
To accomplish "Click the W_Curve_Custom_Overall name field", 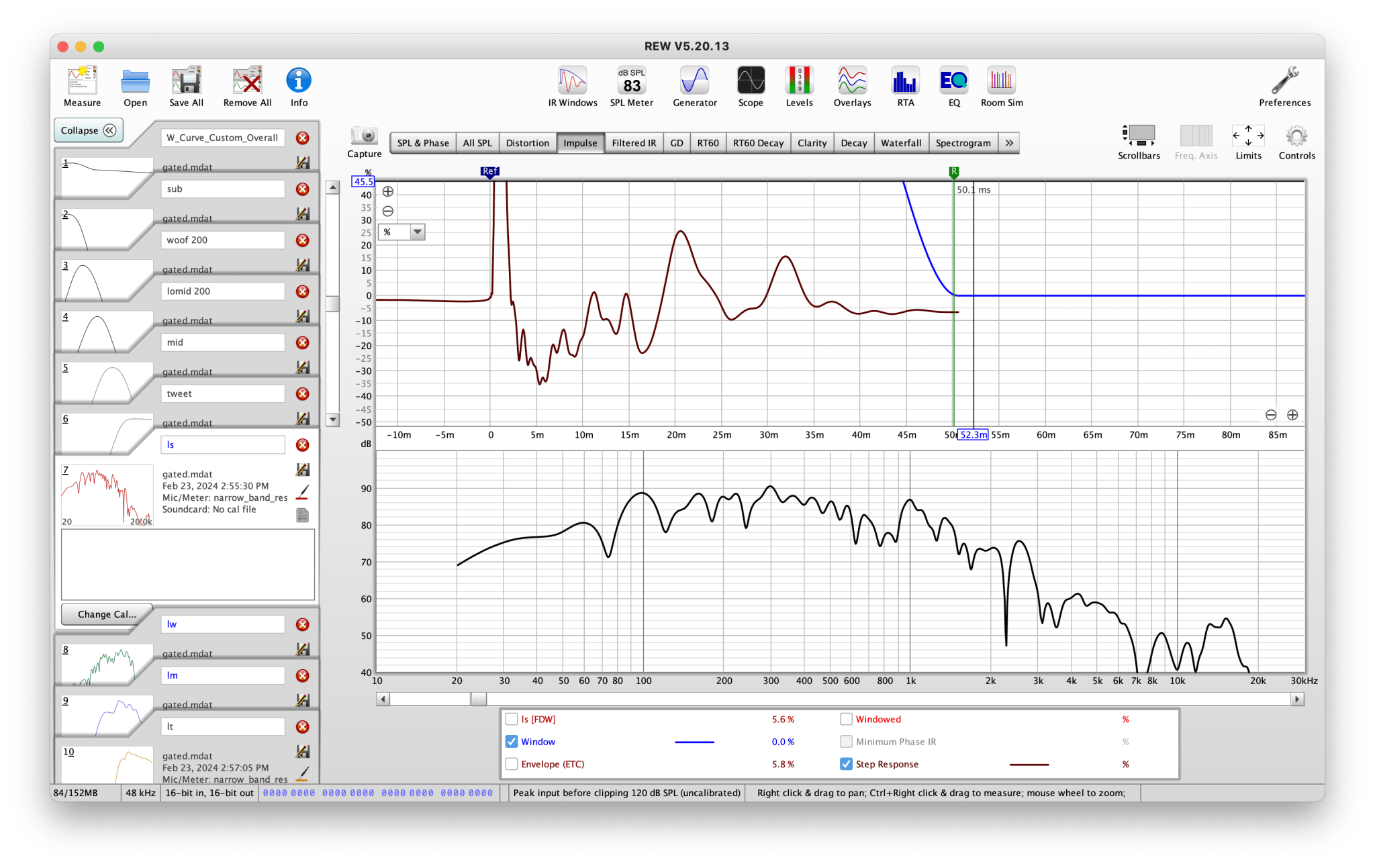I will pos(223,138).
